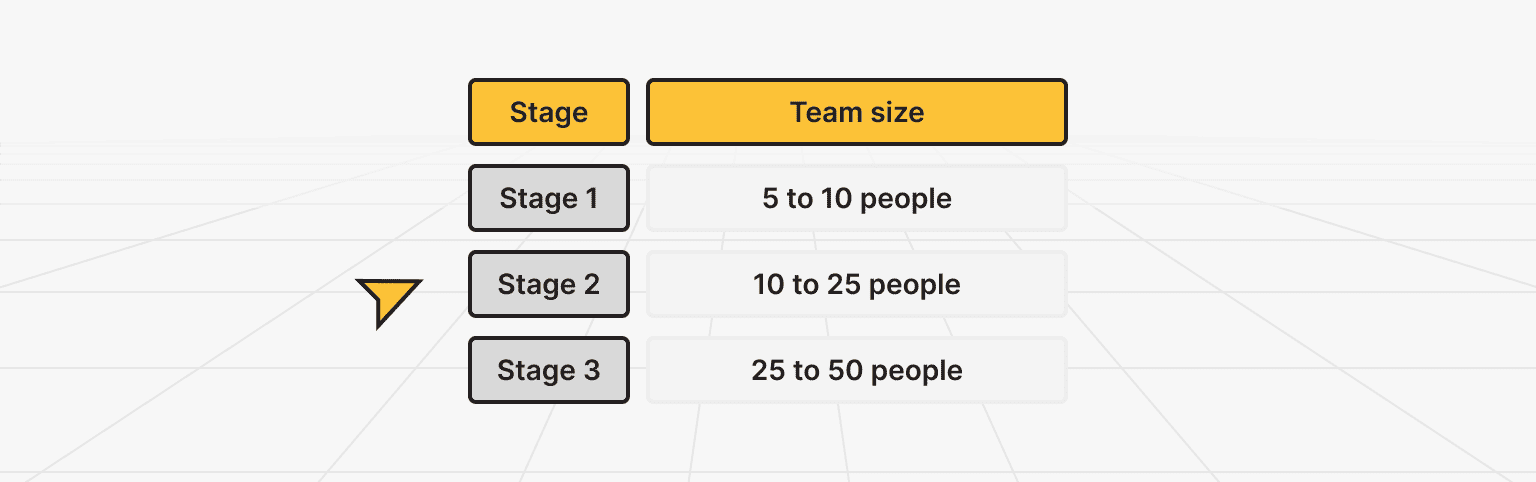Image resolution: width=1536 pixels, height=482 pixels.
Task: Choose the Stage 3 row label
Action: (549, 370)
